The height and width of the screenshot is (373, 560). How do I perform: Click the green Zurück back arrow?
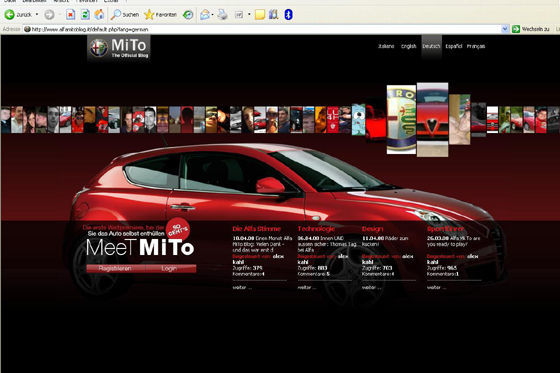10,15
